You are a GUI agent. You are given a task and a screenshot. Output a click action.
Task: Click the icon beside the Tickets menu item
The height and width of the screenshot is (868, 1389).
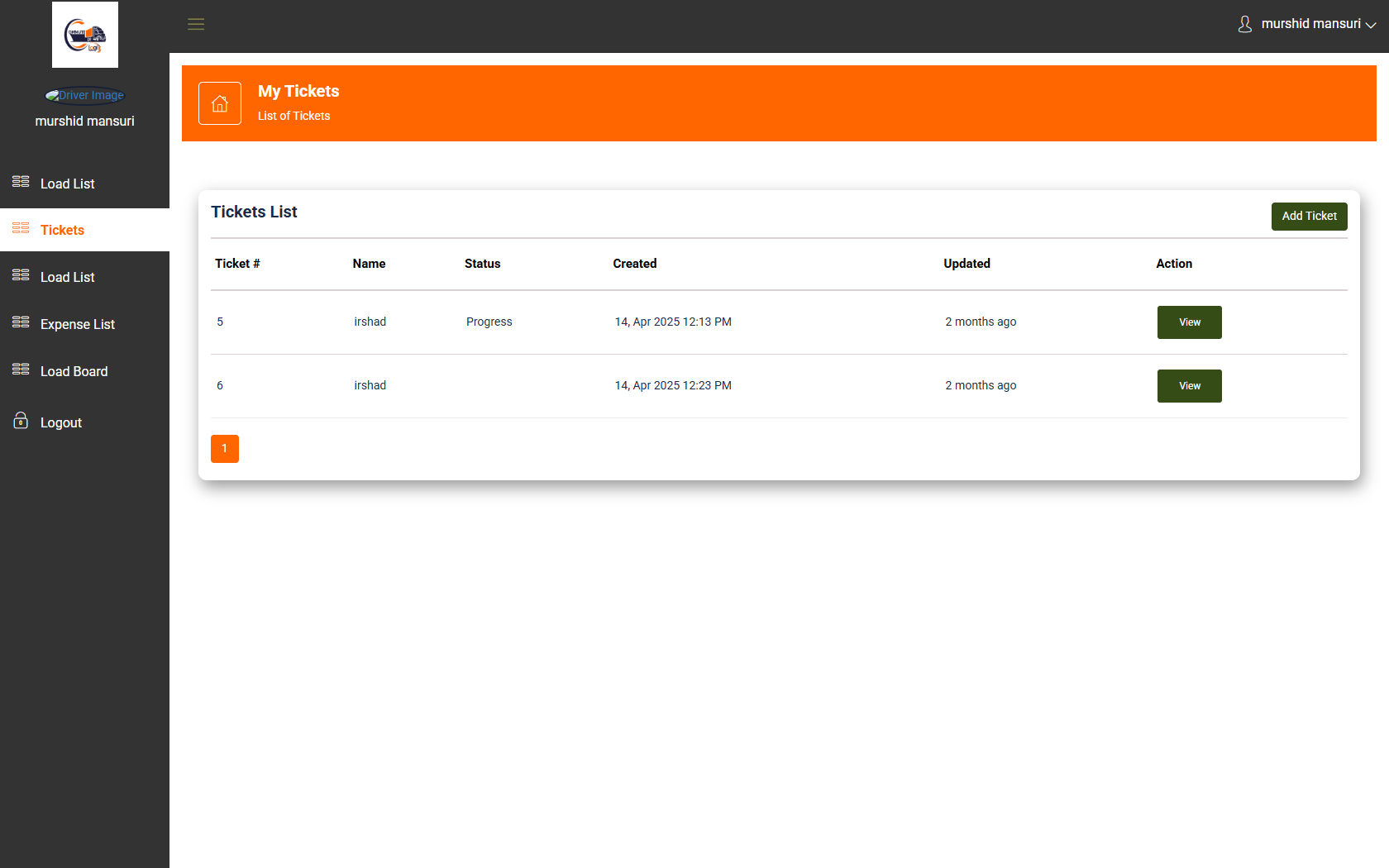click(21, 228)
